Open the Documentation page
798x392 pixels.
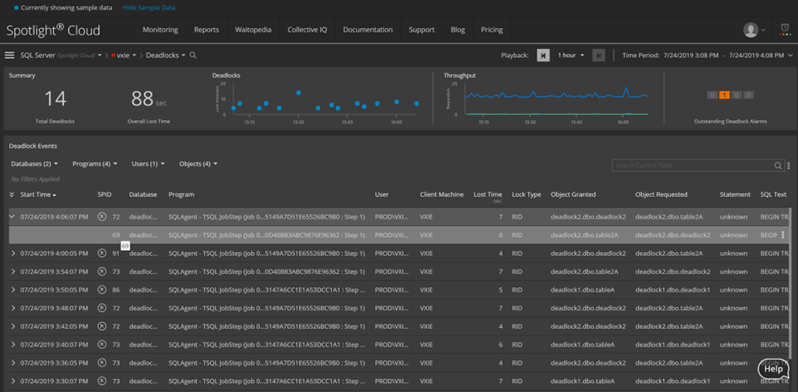coord(367,30)
